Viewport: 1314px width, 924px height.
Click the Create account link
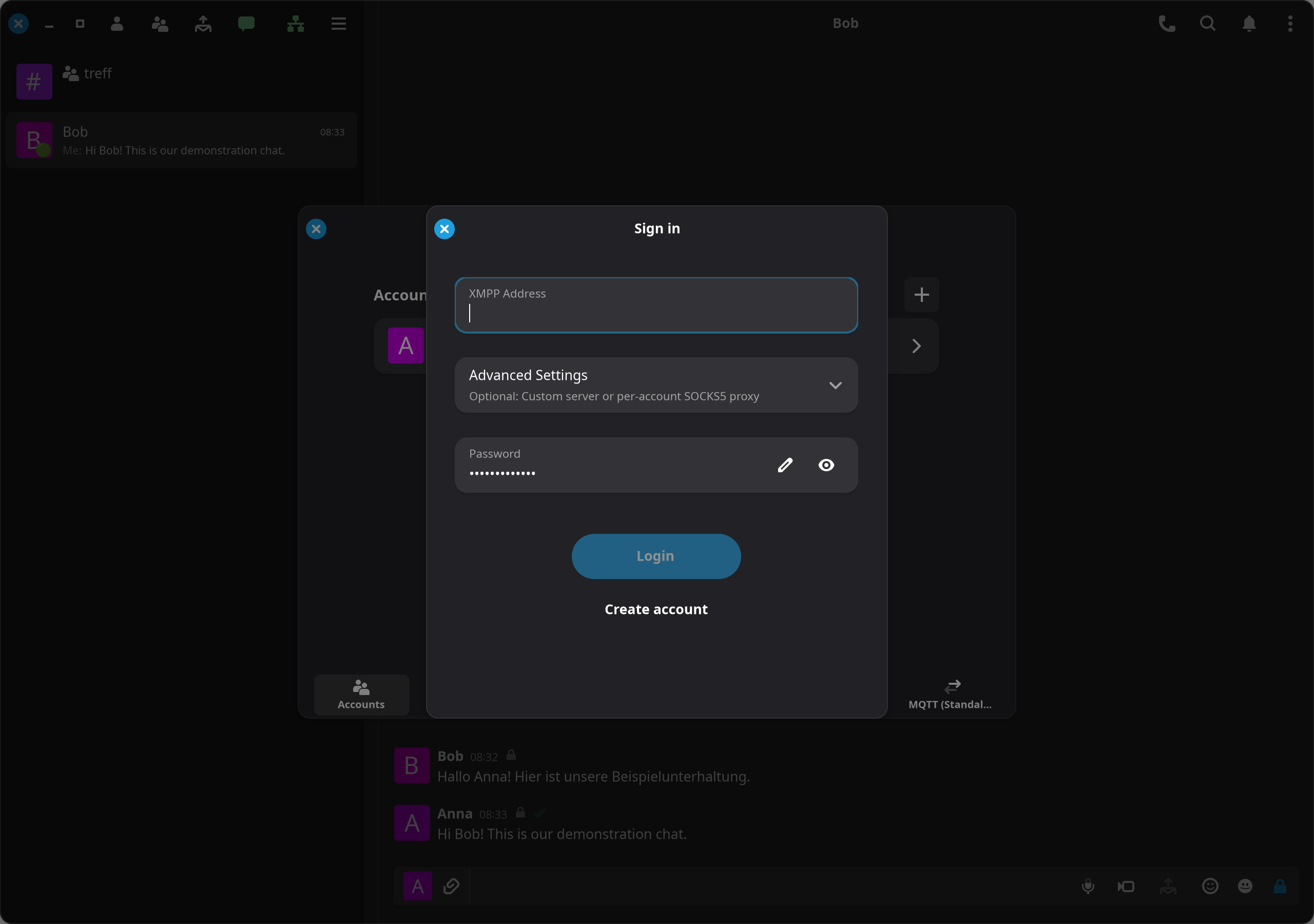tap(656, 609)
